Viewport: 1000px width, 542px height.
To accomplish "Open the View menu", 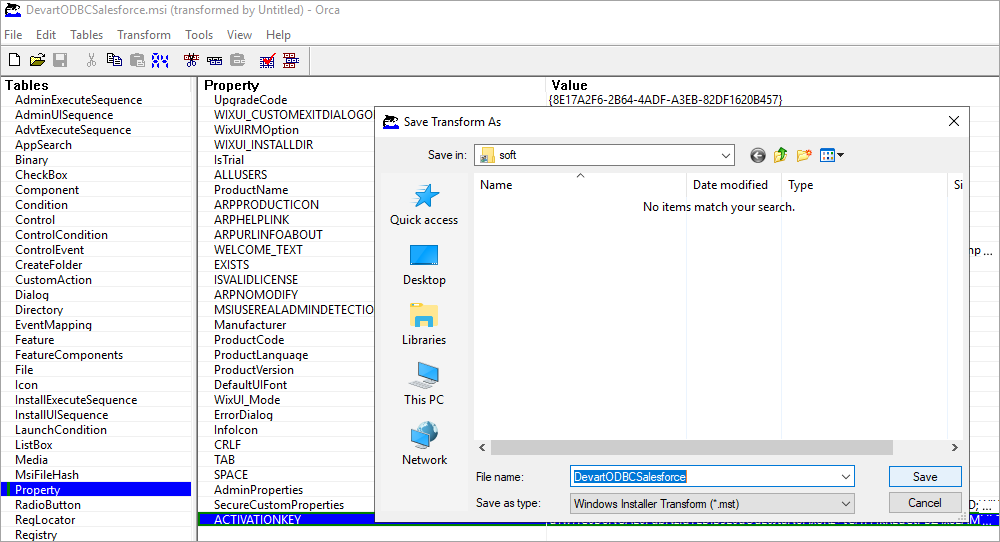I will pyautogui.click(x=239, y=34).
